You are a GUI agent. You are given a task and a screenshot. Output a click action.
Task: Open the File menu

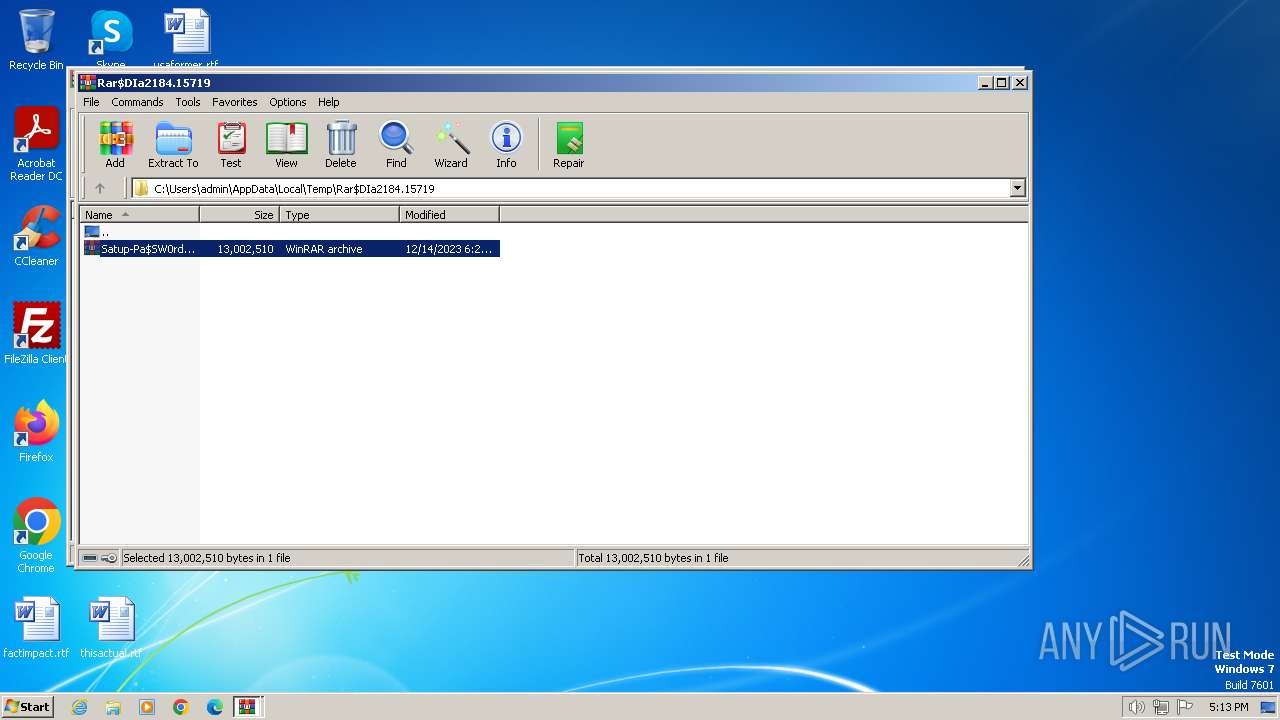pyautogui.click(x=91, y=102)
